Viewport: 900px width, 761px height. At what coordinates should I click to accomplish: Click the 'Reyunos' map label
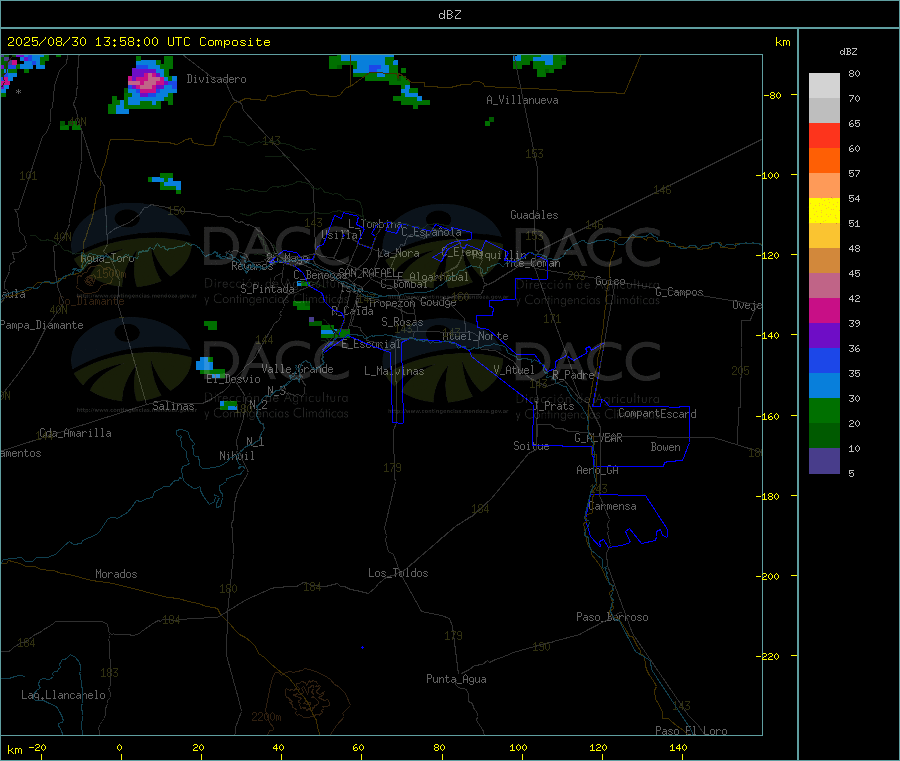click(252, 266)
